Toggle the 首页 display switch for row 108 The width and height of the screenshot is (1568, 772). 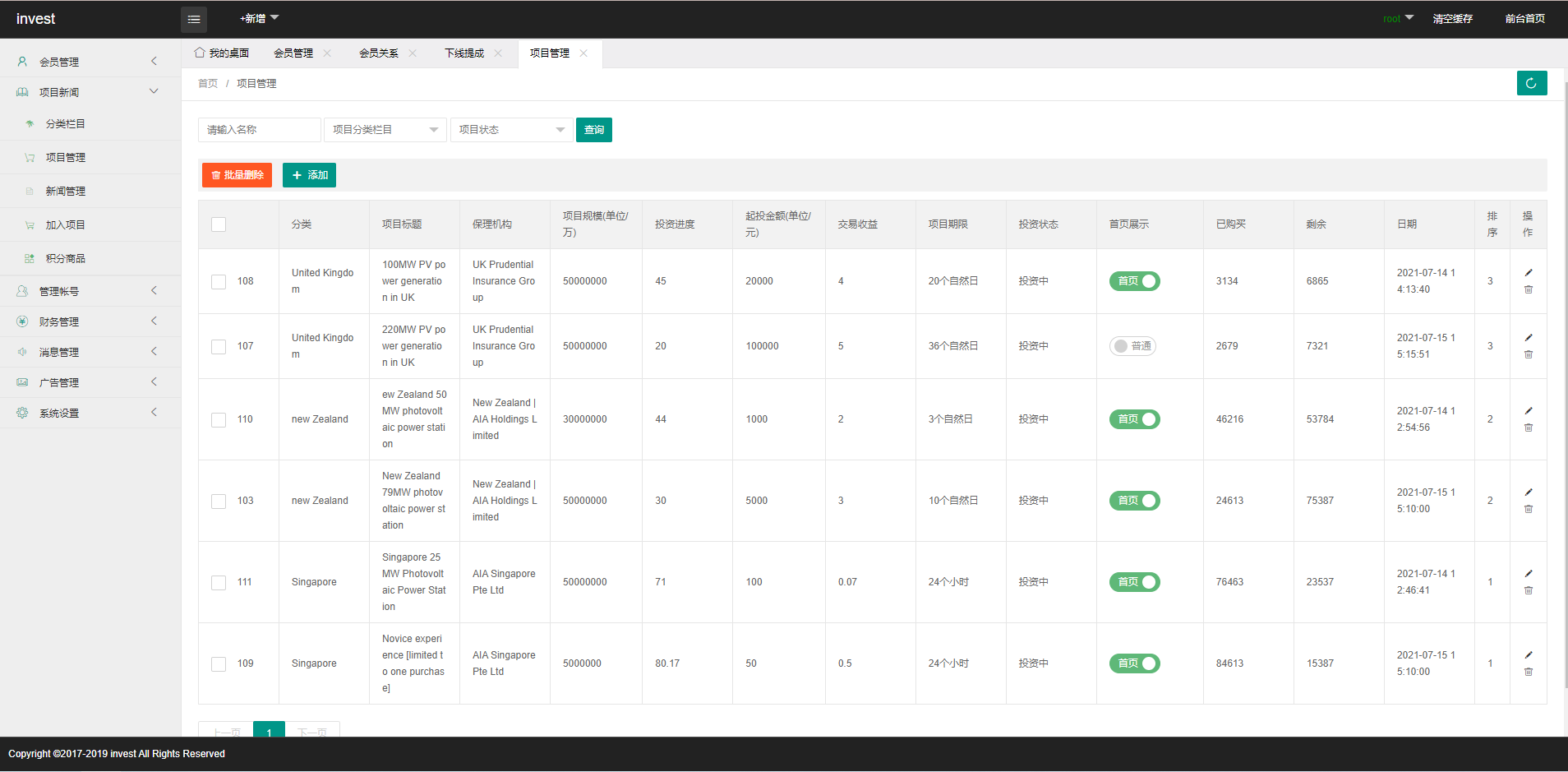(x=1134, y=281)
